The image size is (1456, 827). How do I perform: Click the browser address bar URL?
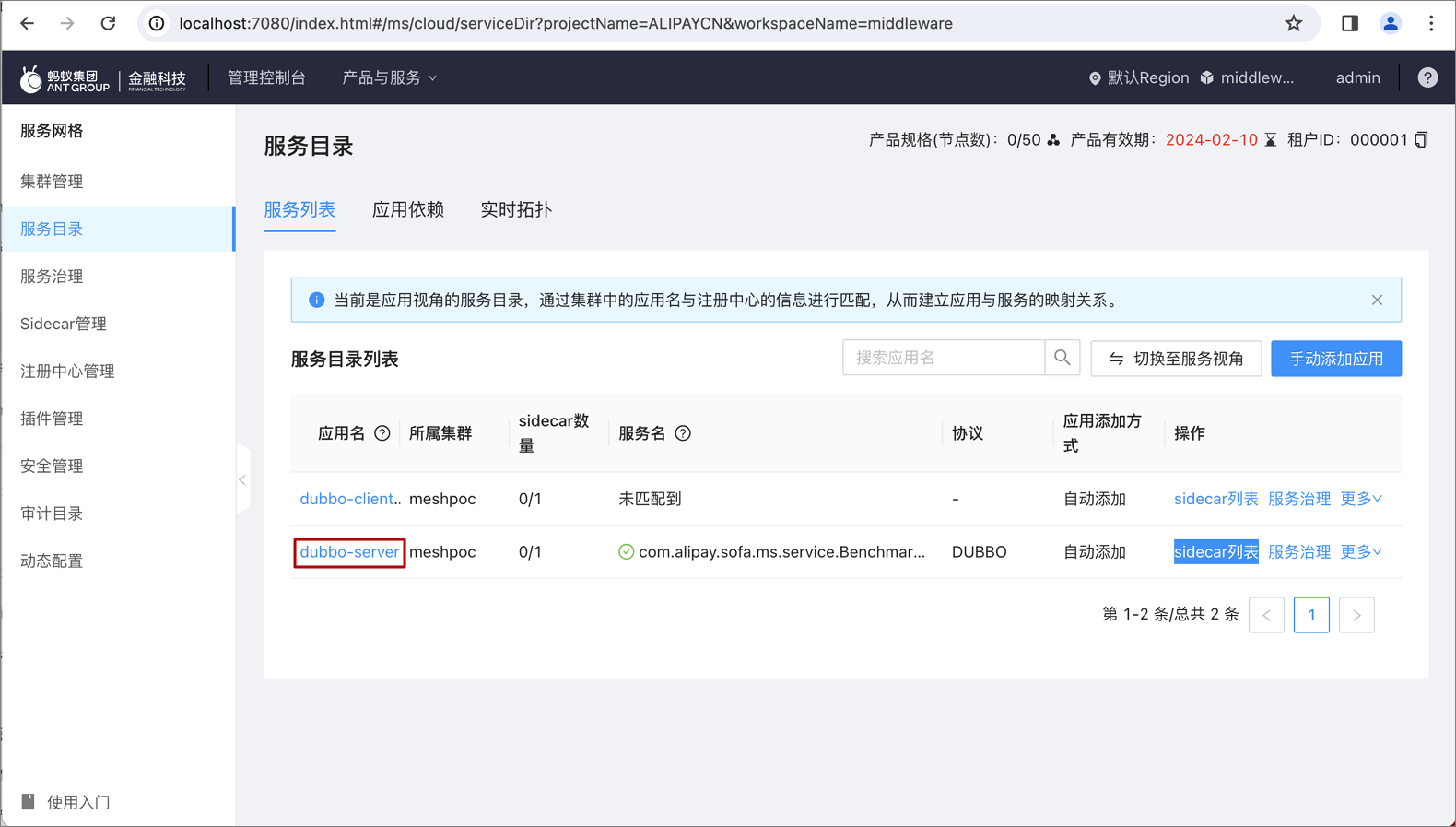pos(566,23)
